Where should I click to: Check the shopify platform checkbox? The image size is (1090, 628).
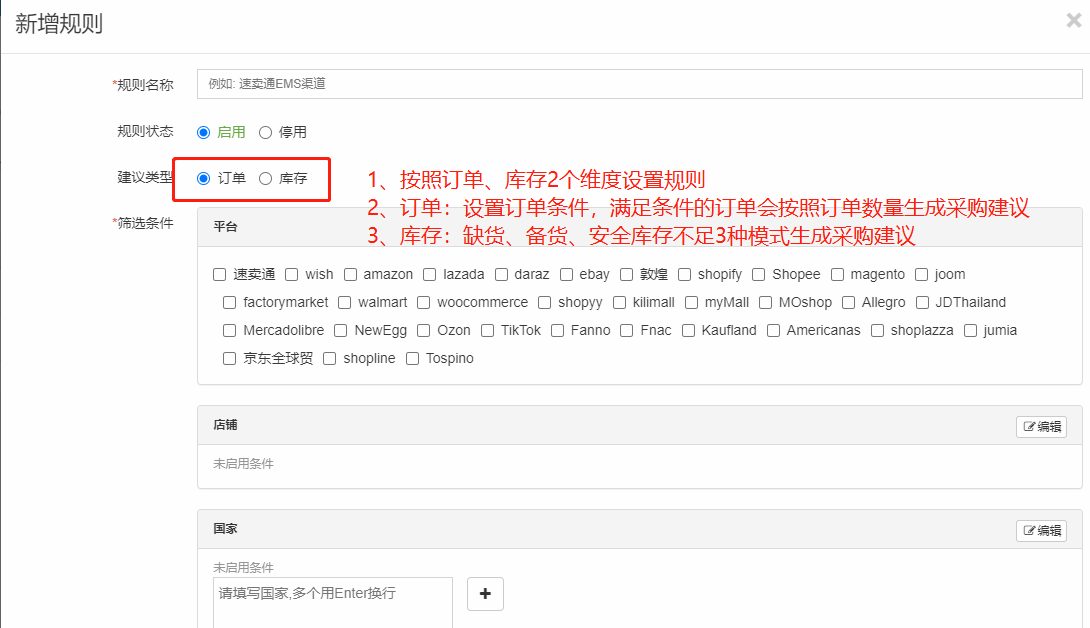[685, 275]
